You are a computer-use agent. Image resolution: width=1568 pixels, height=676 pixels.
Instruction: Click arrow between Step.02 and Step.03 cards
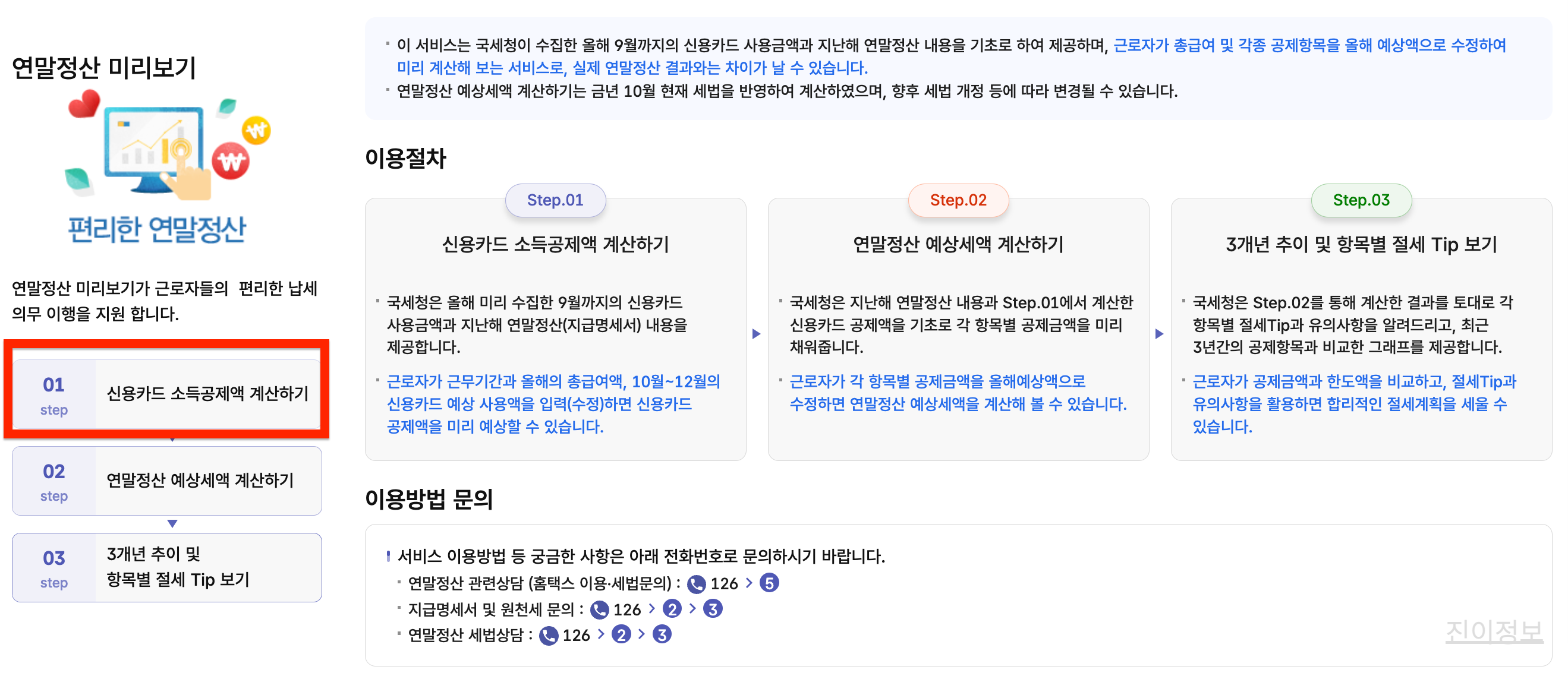[1159, 333]
